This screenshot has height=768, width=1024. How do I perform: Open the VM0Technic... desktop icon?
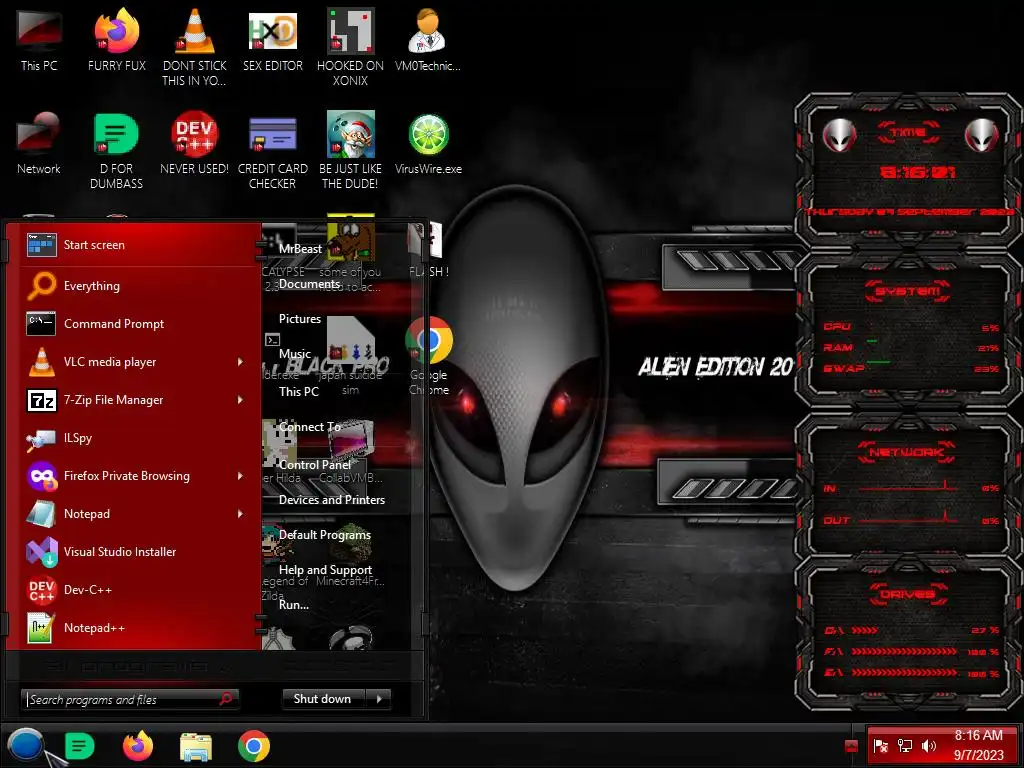coord(428,40)
